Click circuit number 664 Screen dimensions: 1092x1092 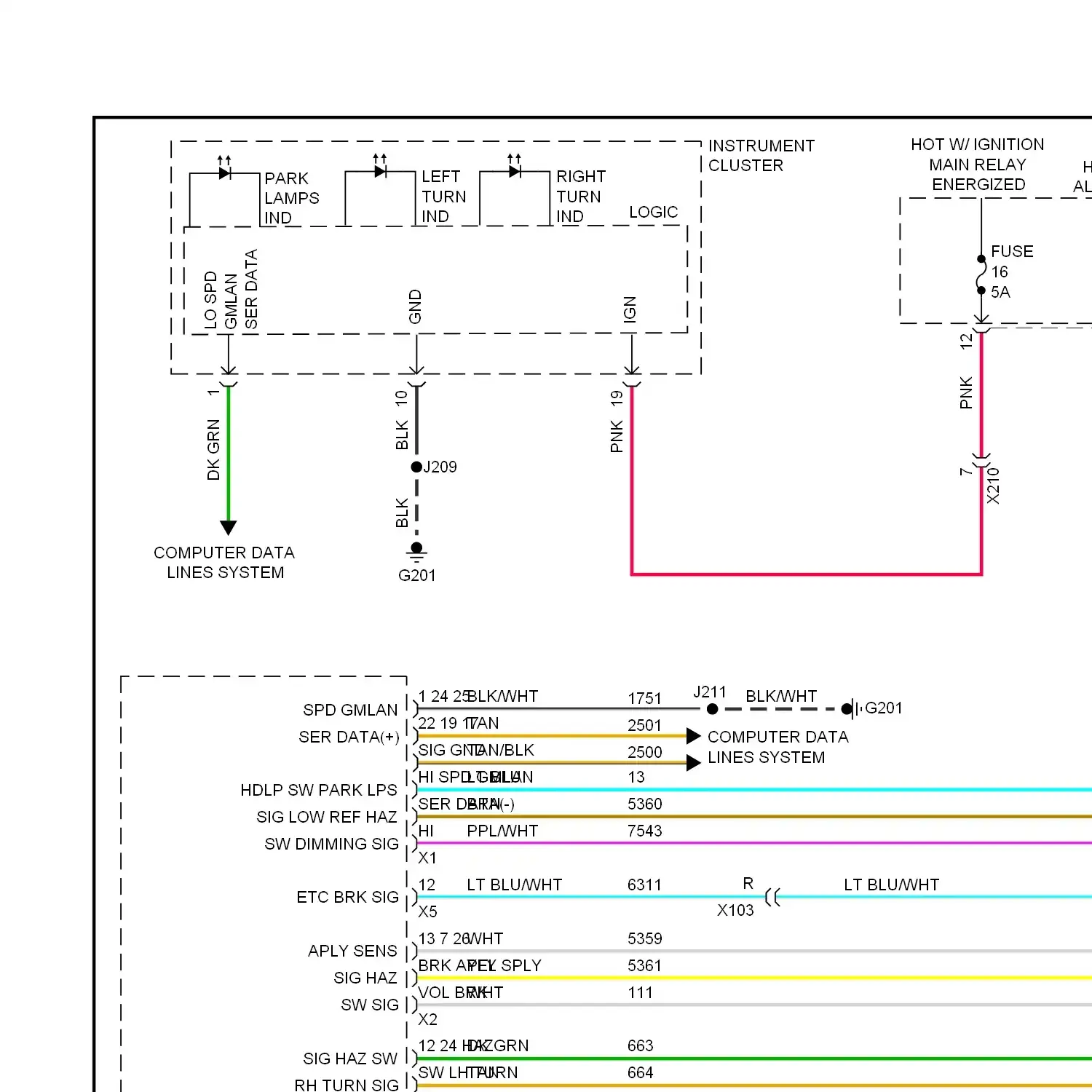click(641, 1072)
